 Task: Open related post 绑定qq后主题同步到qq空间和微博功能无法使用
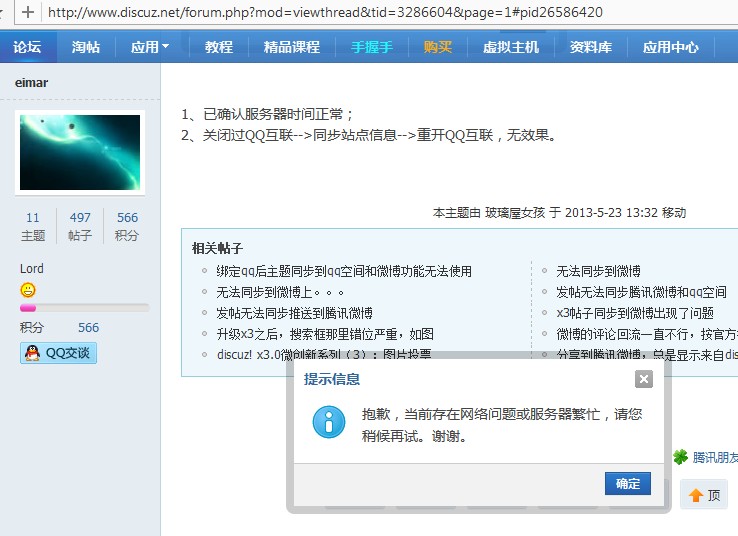[x=344, y=271]
